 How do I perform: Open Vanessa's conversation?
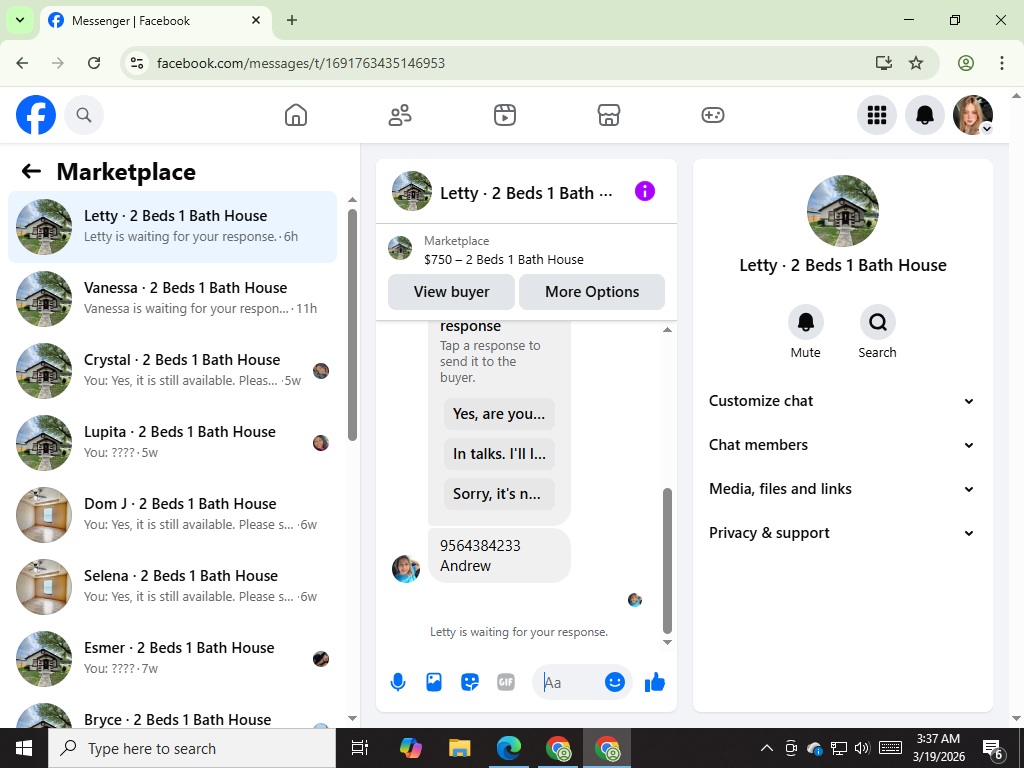point(172,298)
